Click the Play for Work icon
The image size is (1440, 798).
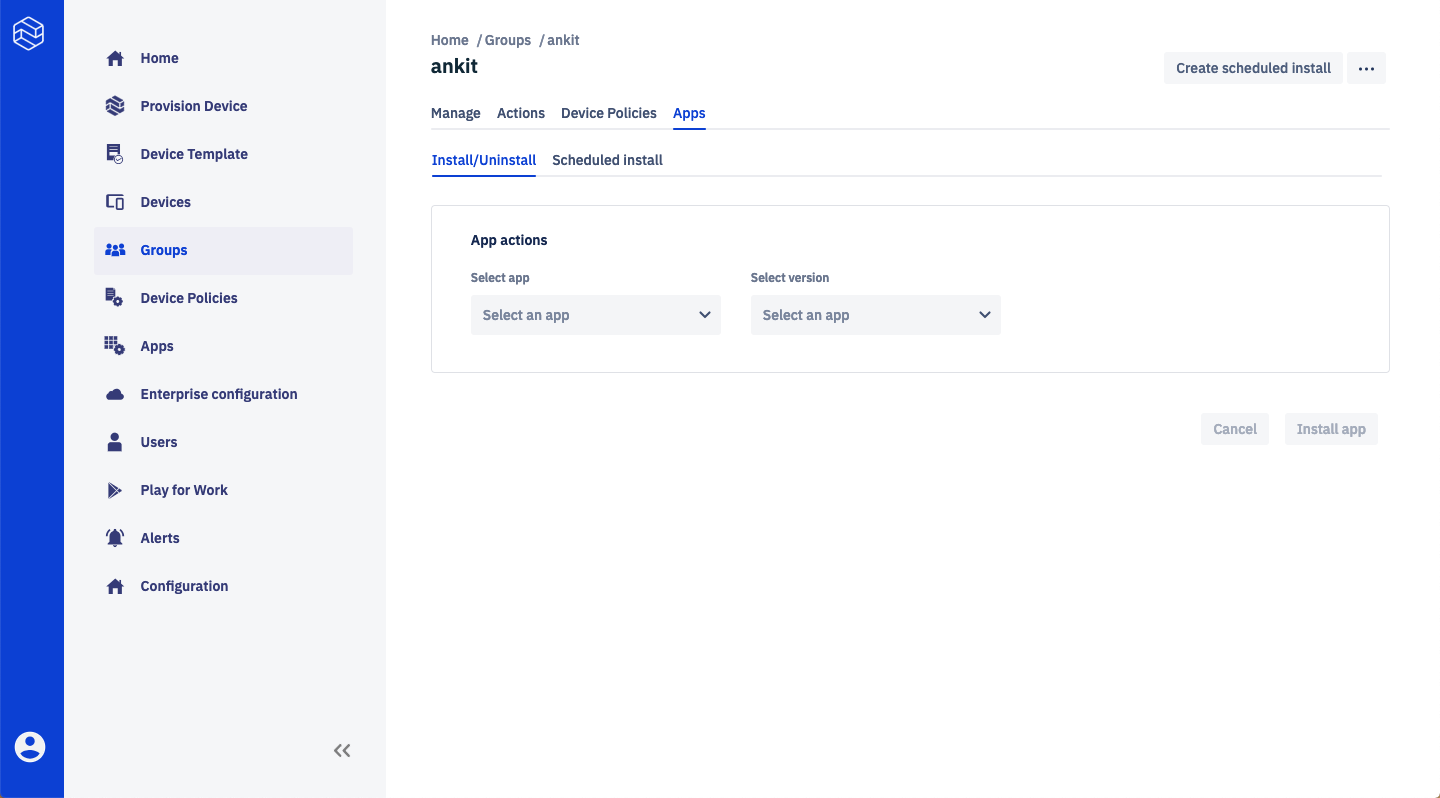(x=115, y=490)
